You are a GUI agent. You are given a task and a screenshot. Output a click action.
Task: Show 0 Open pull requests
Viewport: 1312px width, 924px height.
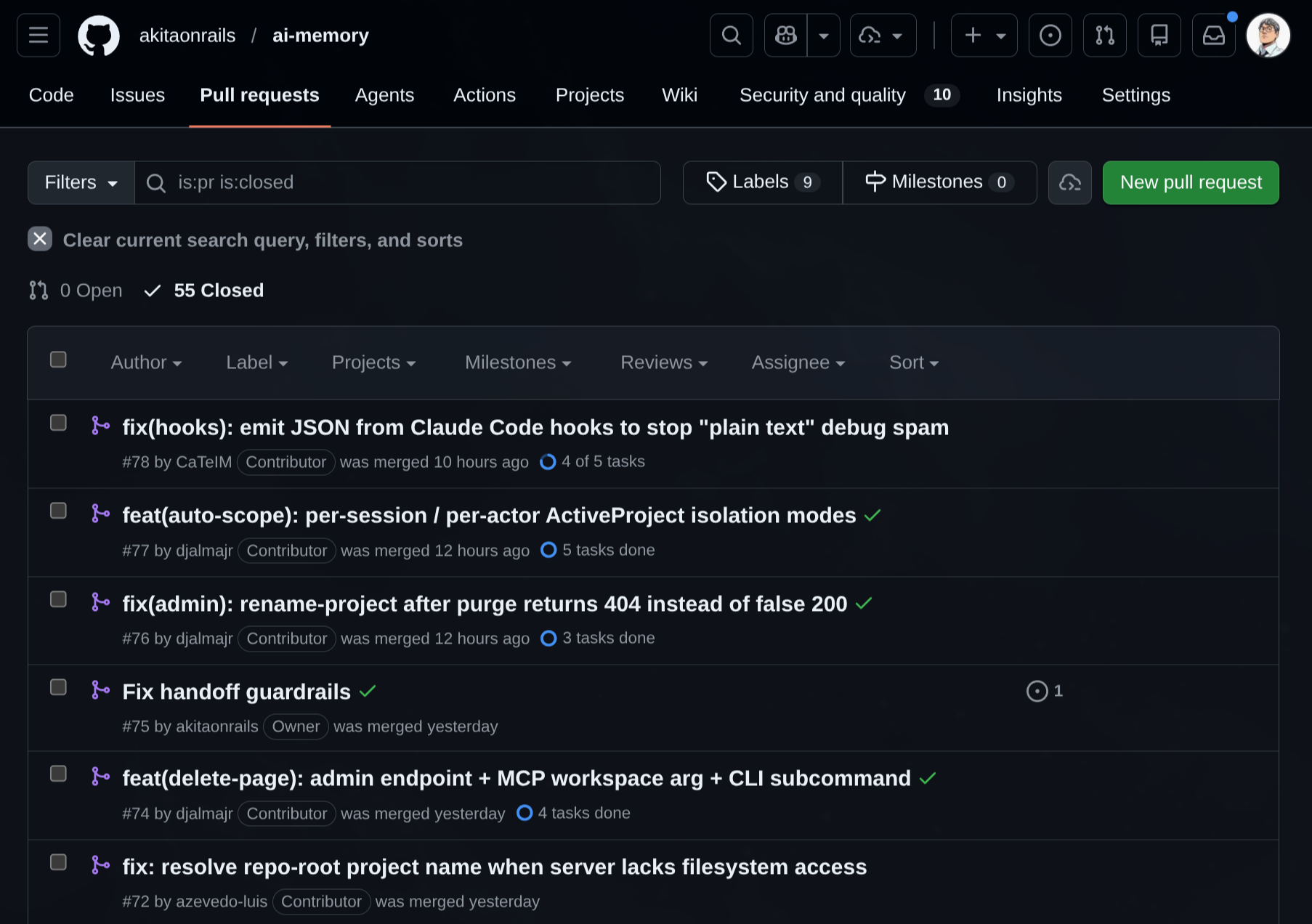pos(76,291)
